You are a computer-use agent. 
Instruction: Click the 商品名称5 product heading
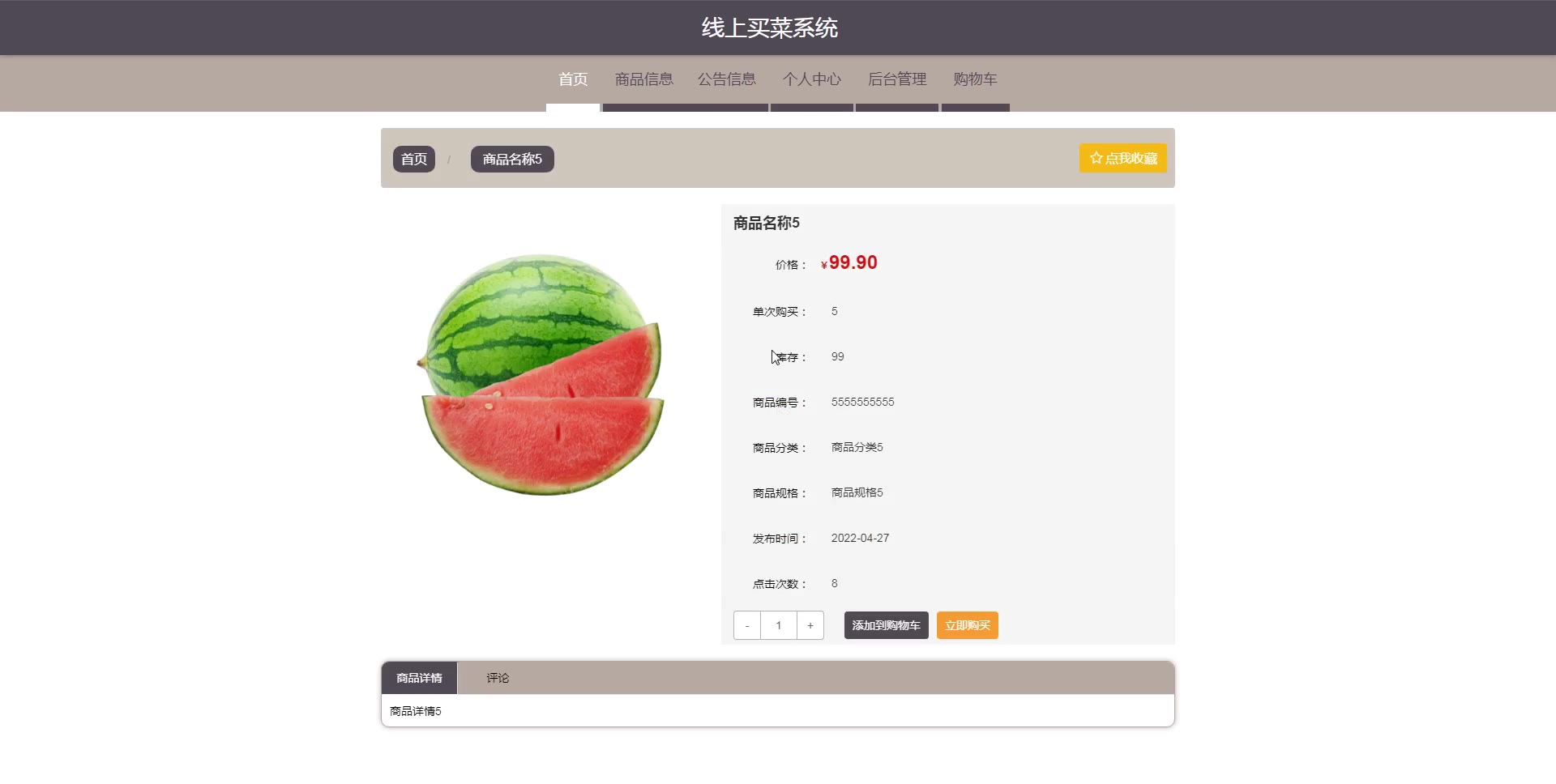767,223
